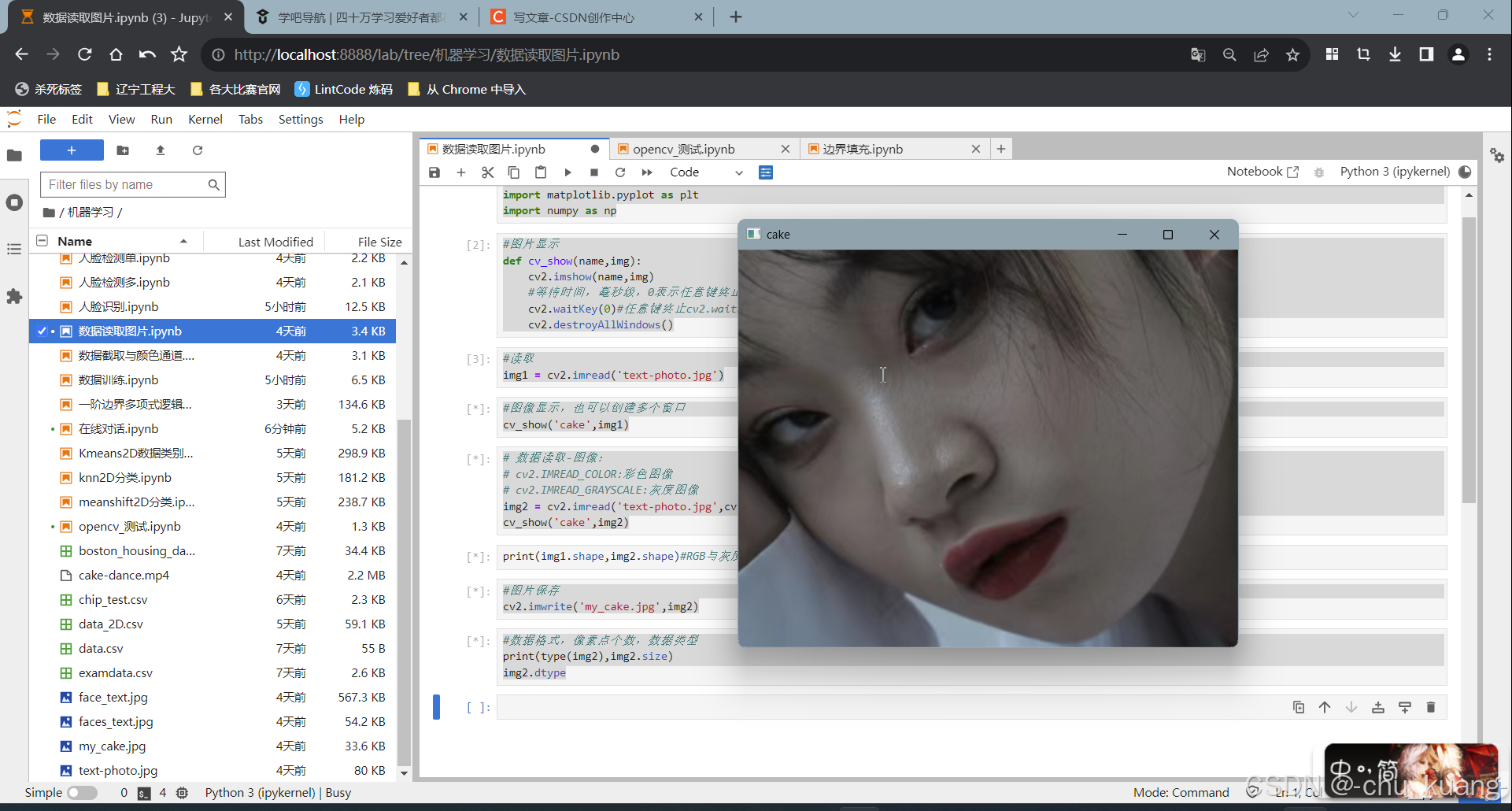1512x811 pixels.
Task: Open the extension manager puzzle icon
Action: tap(14, 296)
